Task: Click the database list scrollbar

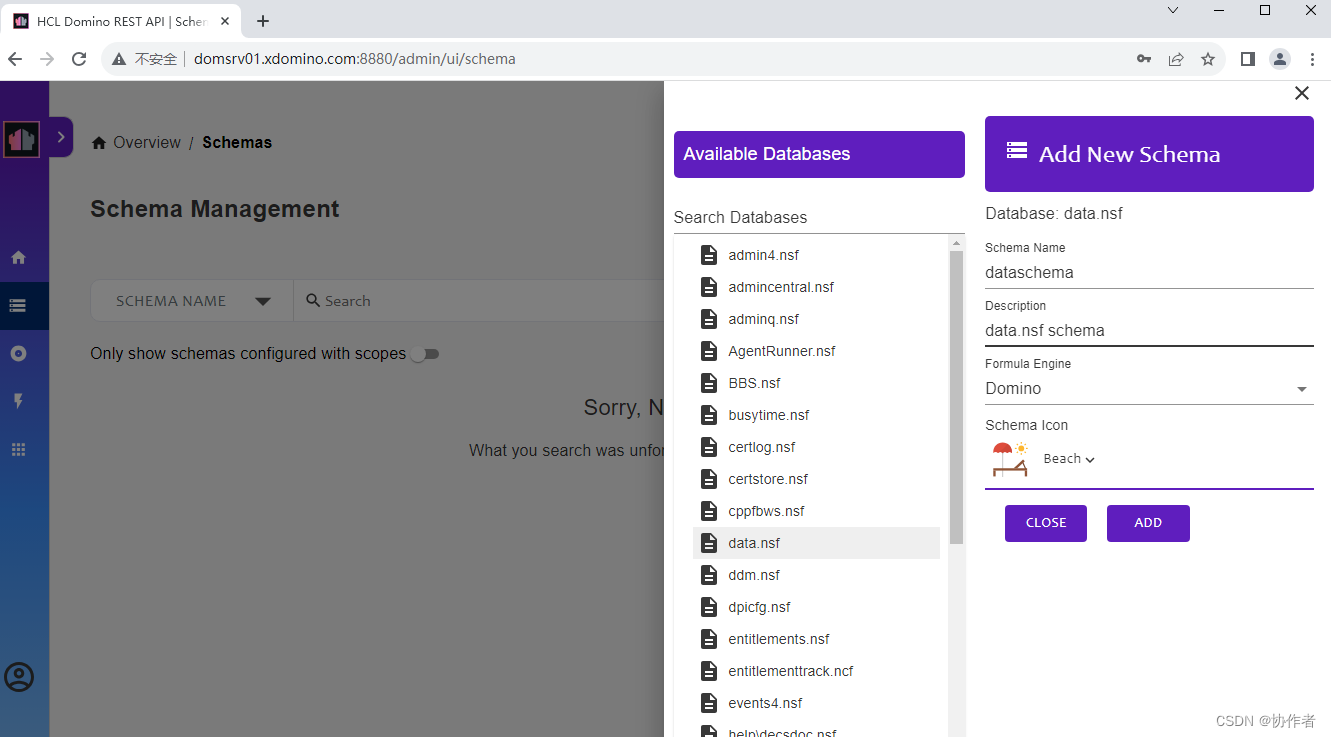Action: pyautogui.click(x=956, y=397)
